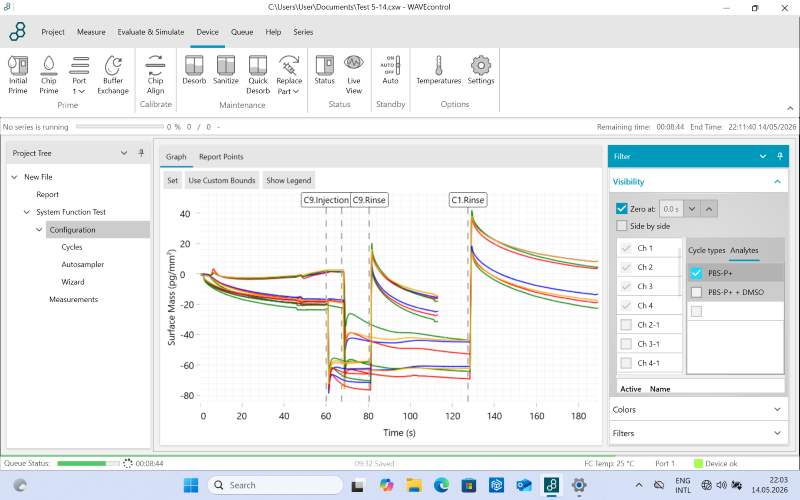Click the Queue Status progress bar

[88, 463]
